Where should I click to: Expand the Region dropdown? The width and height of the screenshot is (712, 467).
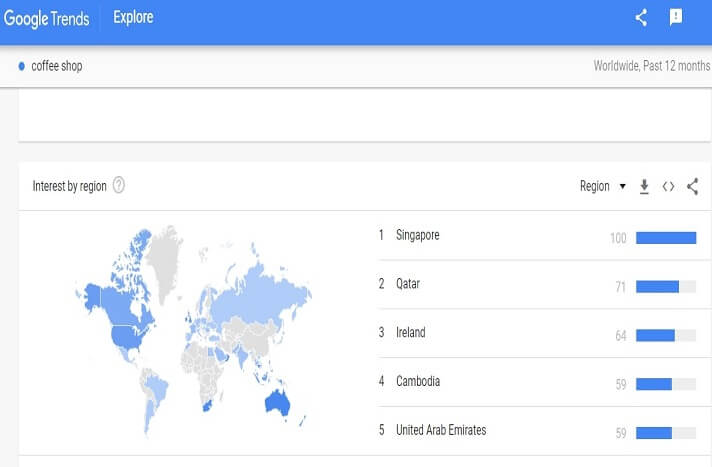(x=602, y=186)
